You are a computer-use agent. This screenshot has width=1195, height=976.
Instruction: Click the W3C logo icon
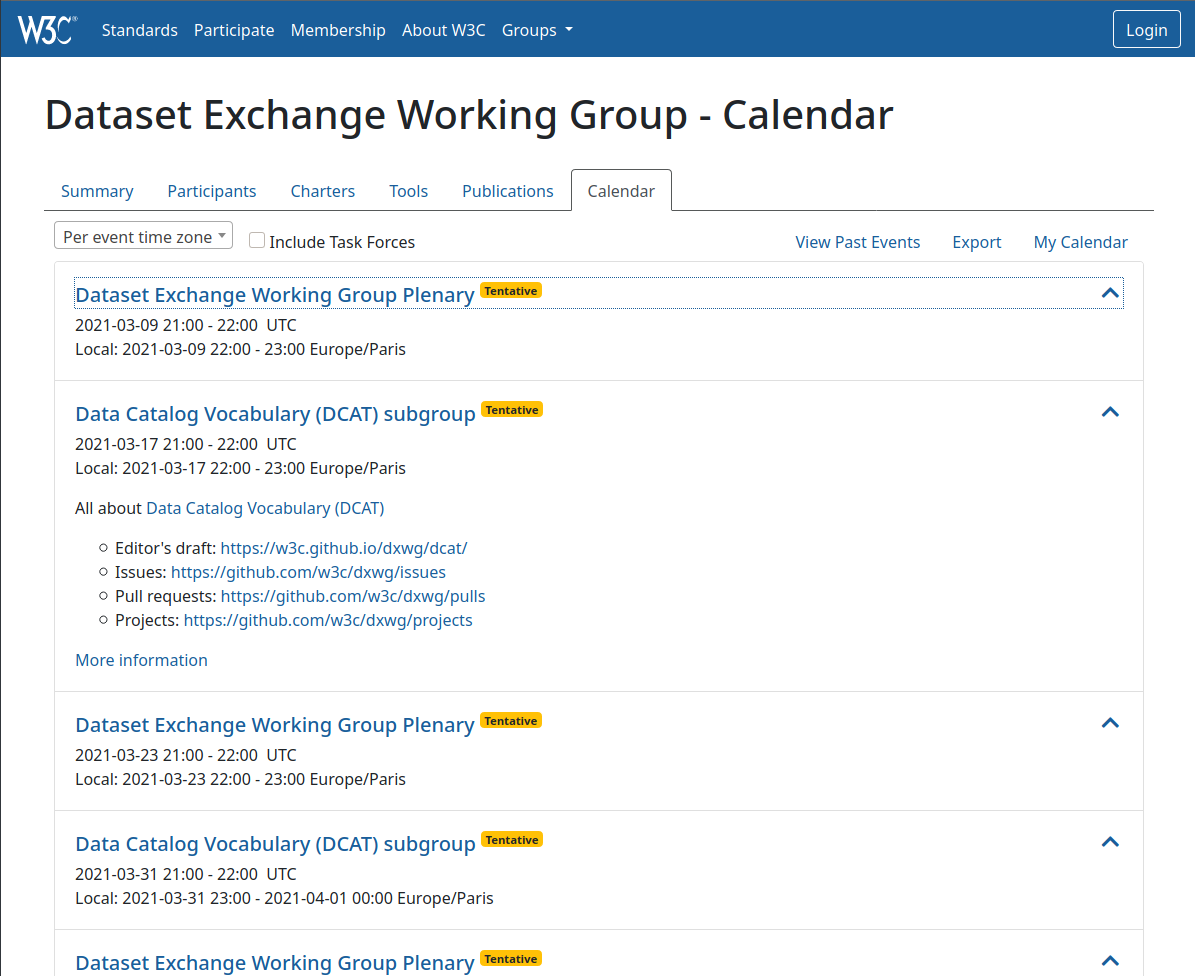(46, 30)
